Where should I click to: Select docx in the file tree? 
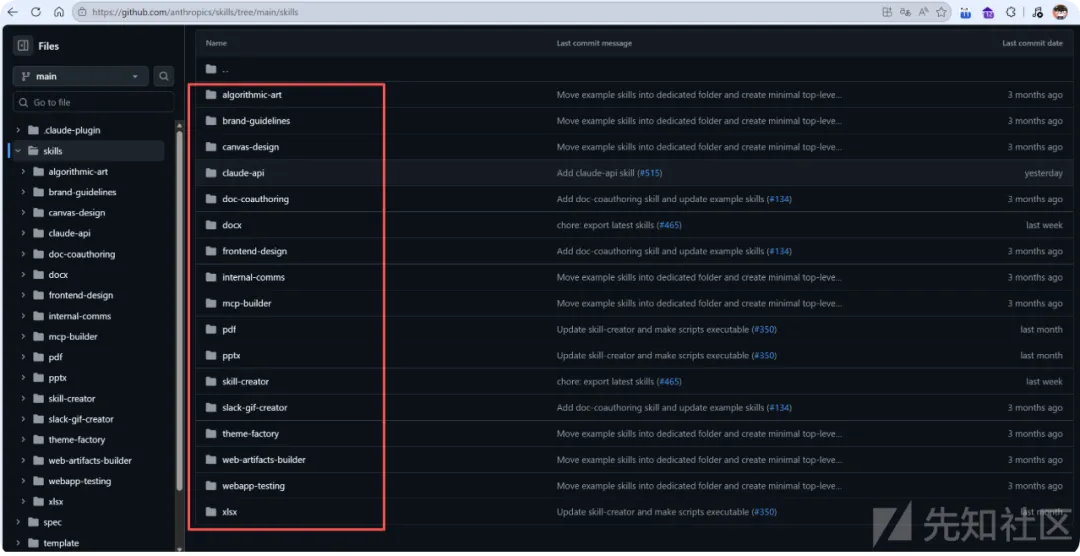click(x=58, y=275)
